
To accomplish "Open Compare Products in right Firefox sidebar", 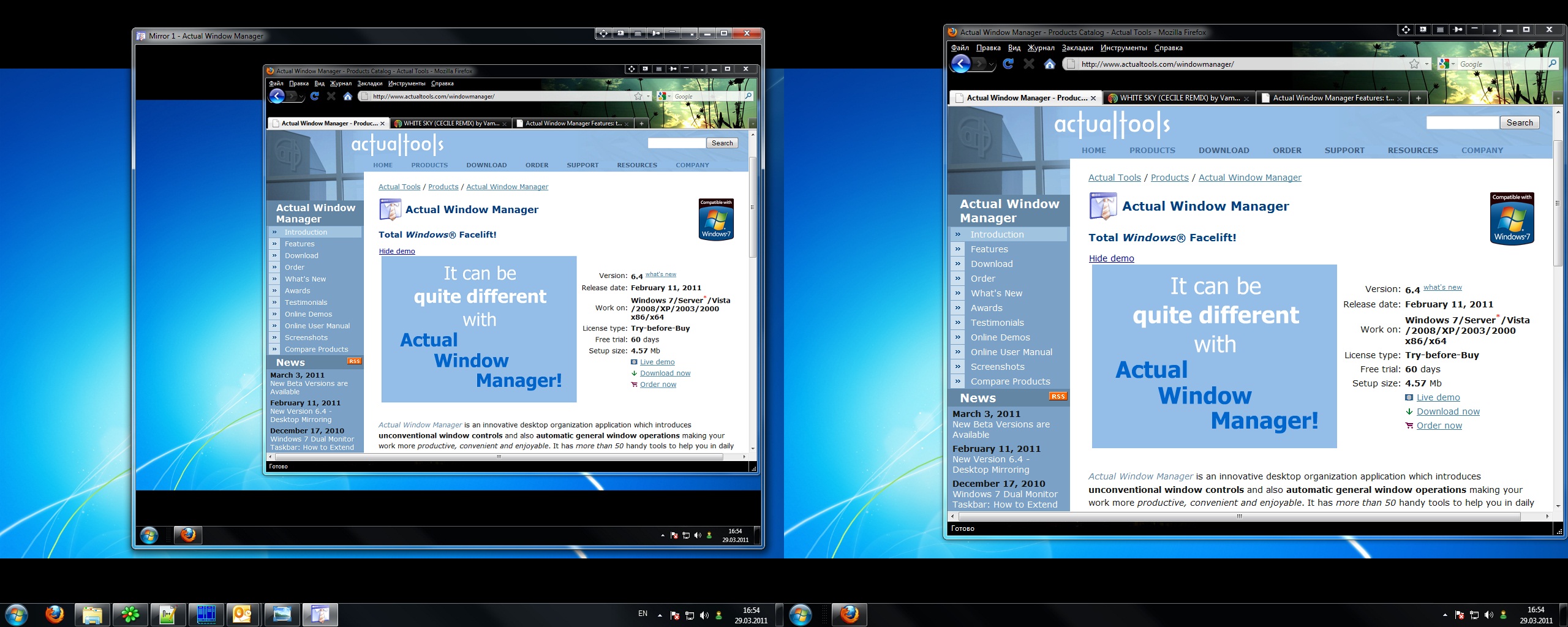I will point(1010,381).
